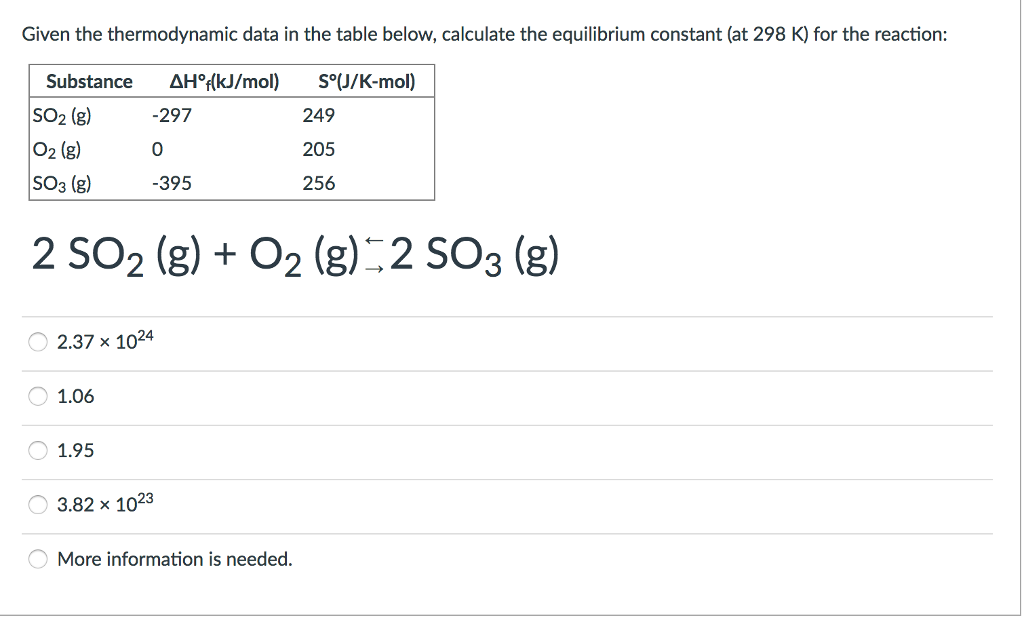Viewport: 1024px width, 620px height.
Task: Click the ΔH°f(kJ/mol) column header
Action: point(224,81)
